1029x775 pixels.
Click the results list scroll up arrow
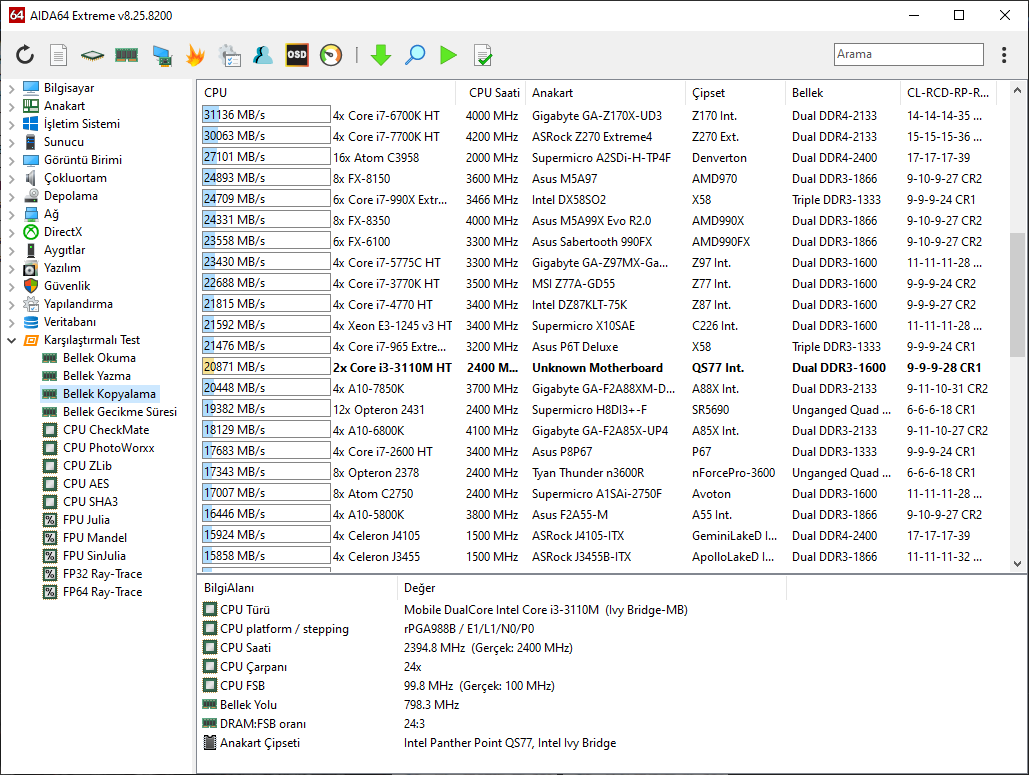click(x=1017, y=91)
